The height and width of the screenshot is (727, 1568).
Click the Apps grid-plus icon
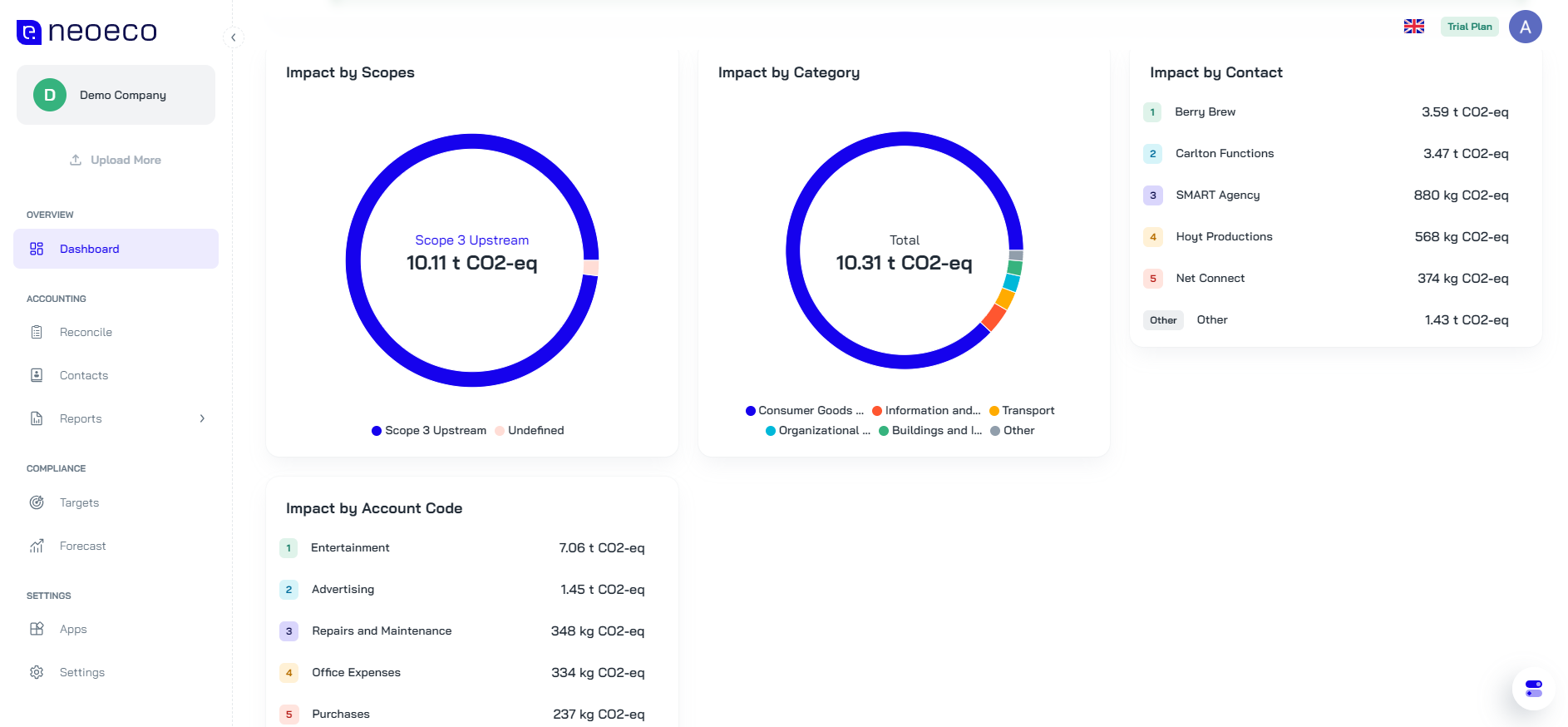click(37, 629)
